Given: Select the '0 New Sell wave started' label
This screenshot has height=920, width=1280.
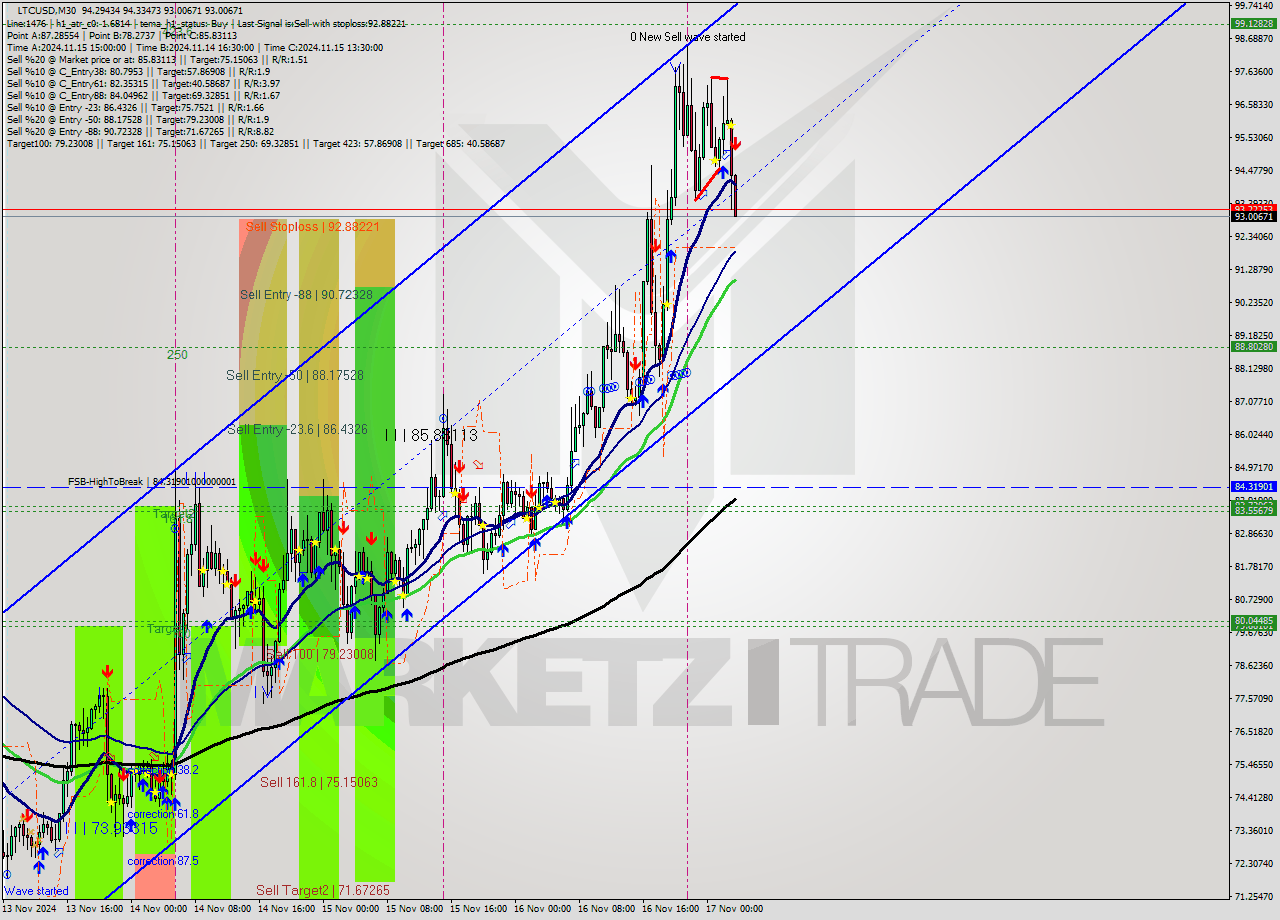Looking at the screenshot, I should (687, 37).
